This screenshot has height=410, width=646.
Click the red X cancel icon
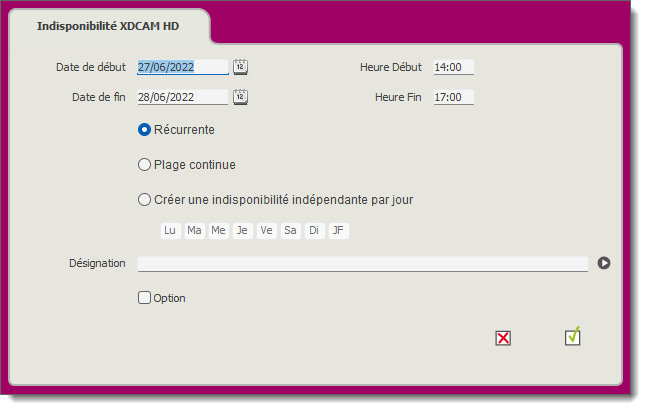click(x=503, y=338)
